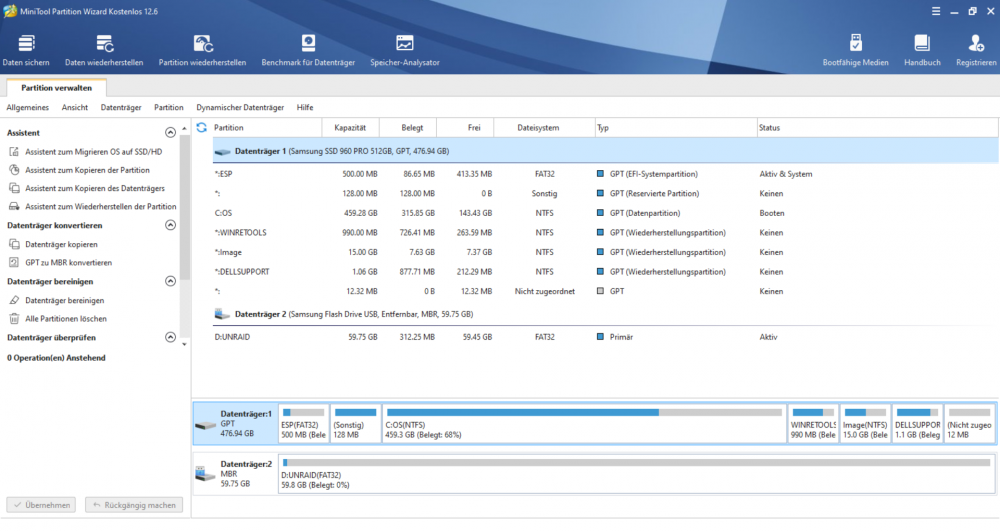Select the *:ESP partition row
The height and width of the screenshot is (531, 1000).
(x=605, y=174)
